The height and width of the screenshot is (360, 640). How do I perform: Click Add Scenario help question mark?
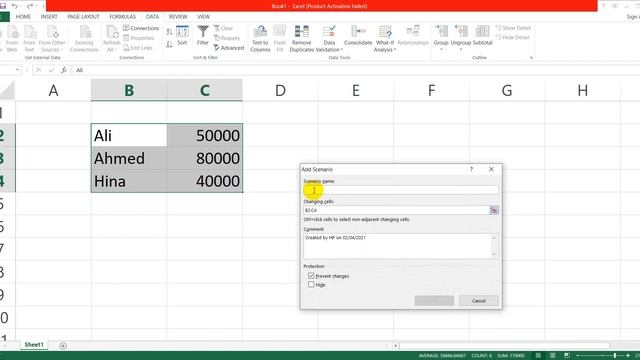coord(471,169)
